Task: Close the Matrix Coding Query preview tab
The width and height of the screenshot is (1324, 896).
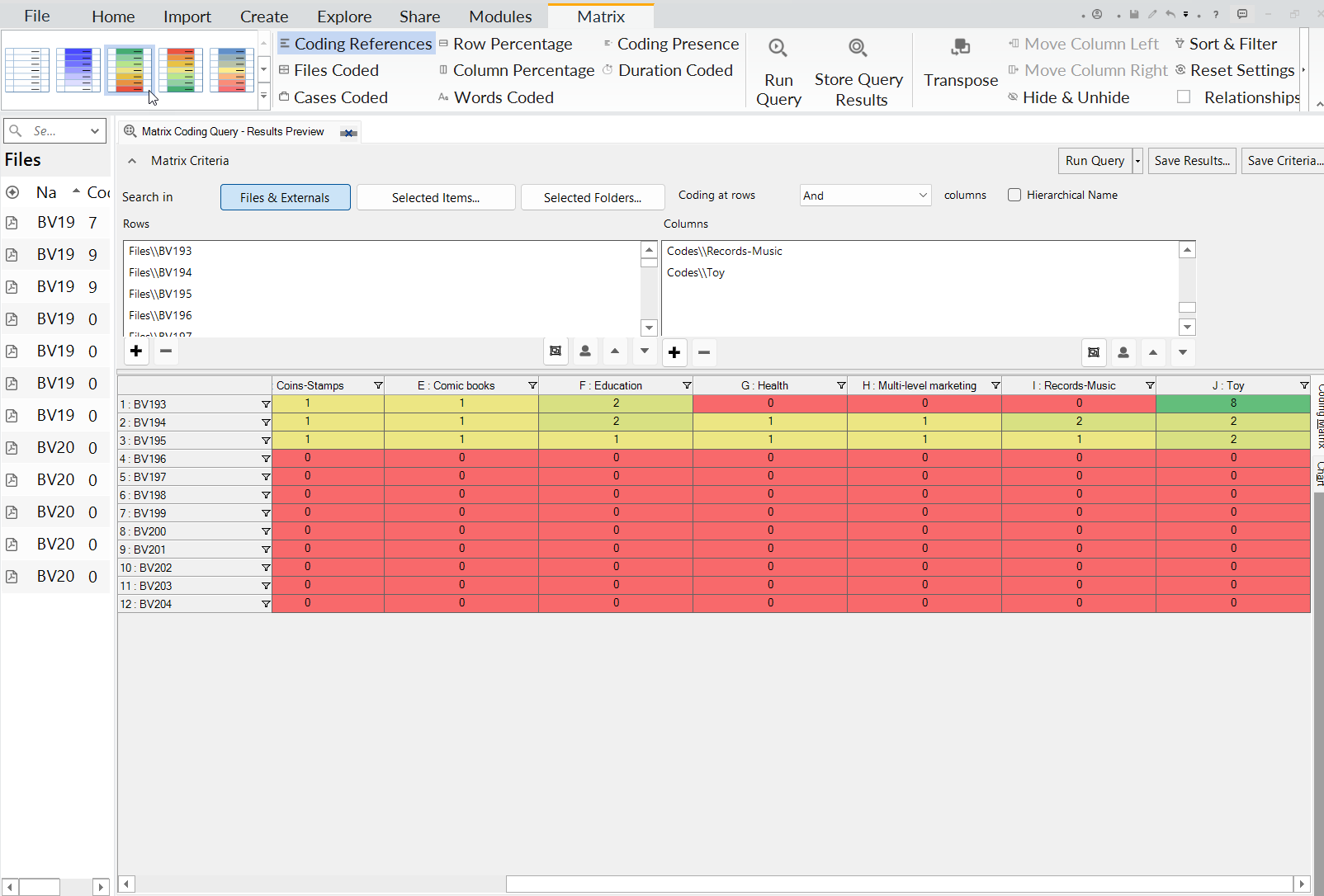Action: point(348,133)
